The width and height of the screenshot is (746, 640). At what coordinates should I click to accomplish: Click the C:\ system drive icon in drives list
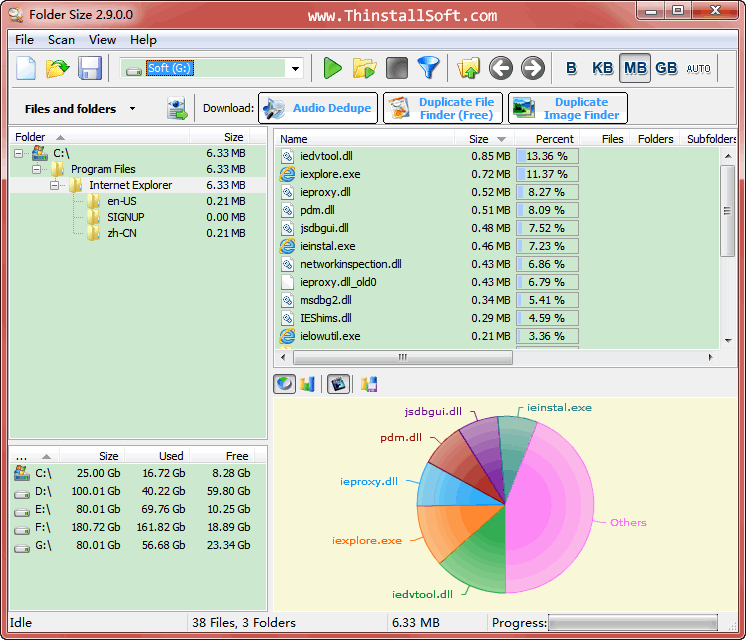point(21,473)
